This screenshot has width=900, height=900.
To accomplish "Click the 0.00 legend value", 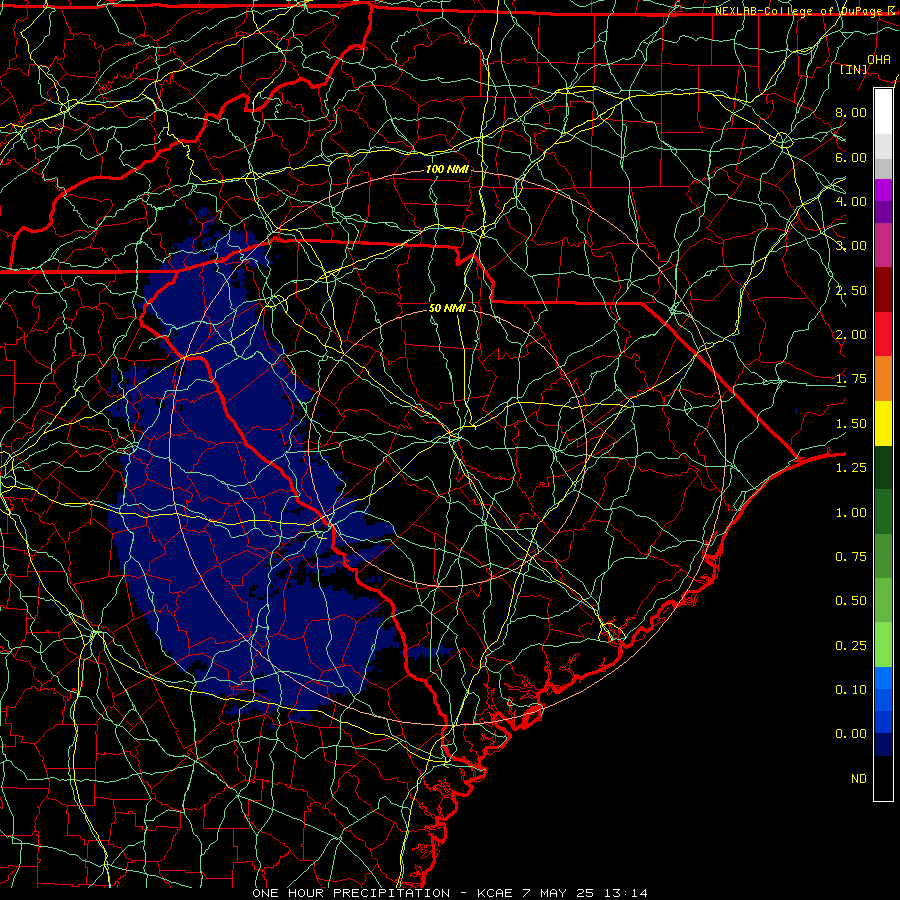I will pyautogui.click(x=851, y=734).
